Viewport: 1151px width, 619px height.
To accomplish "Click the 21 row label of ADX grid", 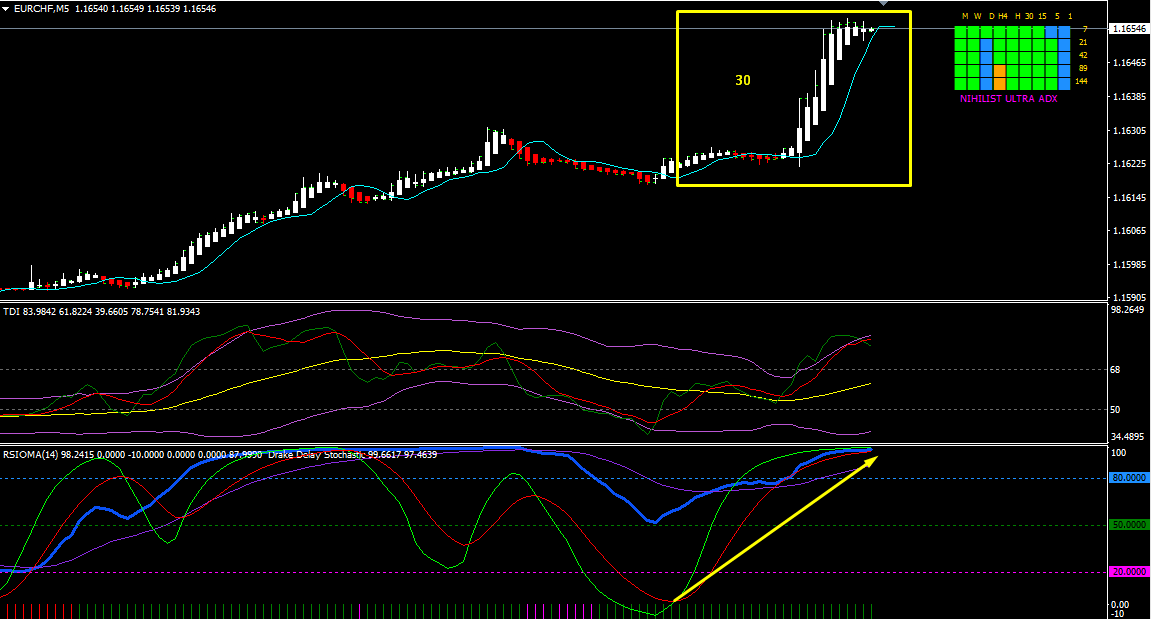I will (x=1083, y=43).
